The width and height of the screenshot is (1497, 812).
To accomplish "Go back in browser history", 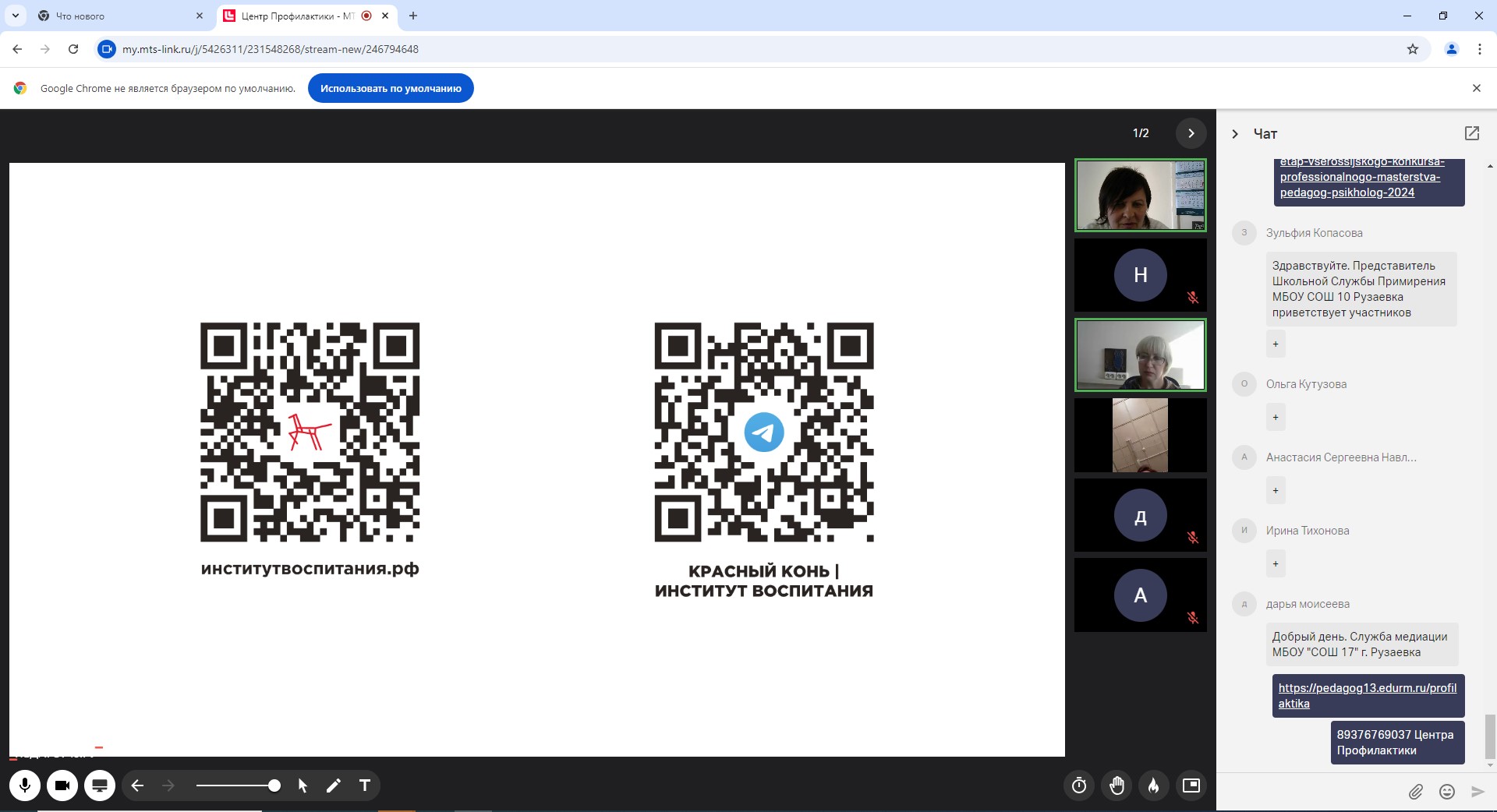I will [17, 49].
